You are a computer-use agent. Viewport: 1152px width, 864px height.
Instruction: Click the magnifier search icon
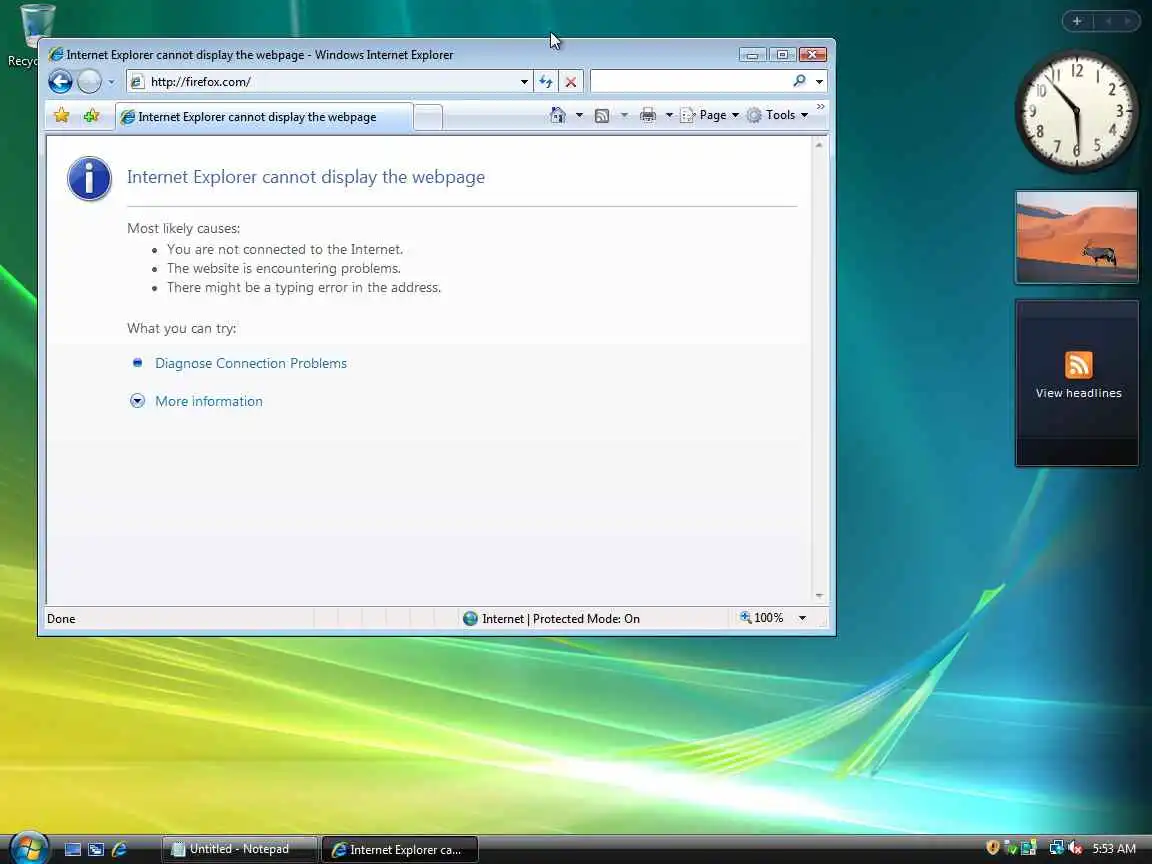(799, 81)
